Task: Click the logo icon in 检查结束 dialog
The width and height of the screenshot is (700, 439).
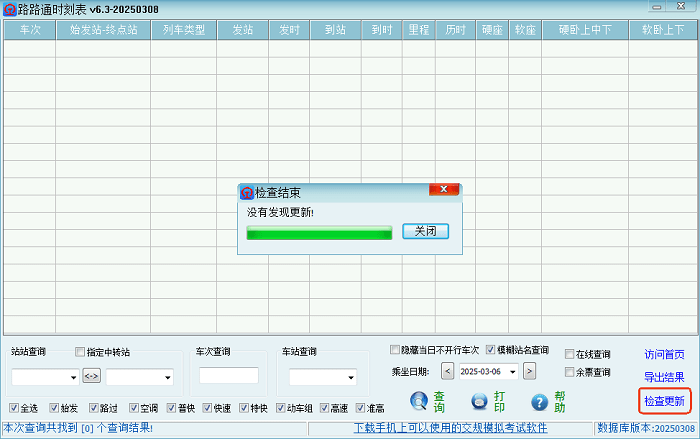Action: click(x=246, y=192)
